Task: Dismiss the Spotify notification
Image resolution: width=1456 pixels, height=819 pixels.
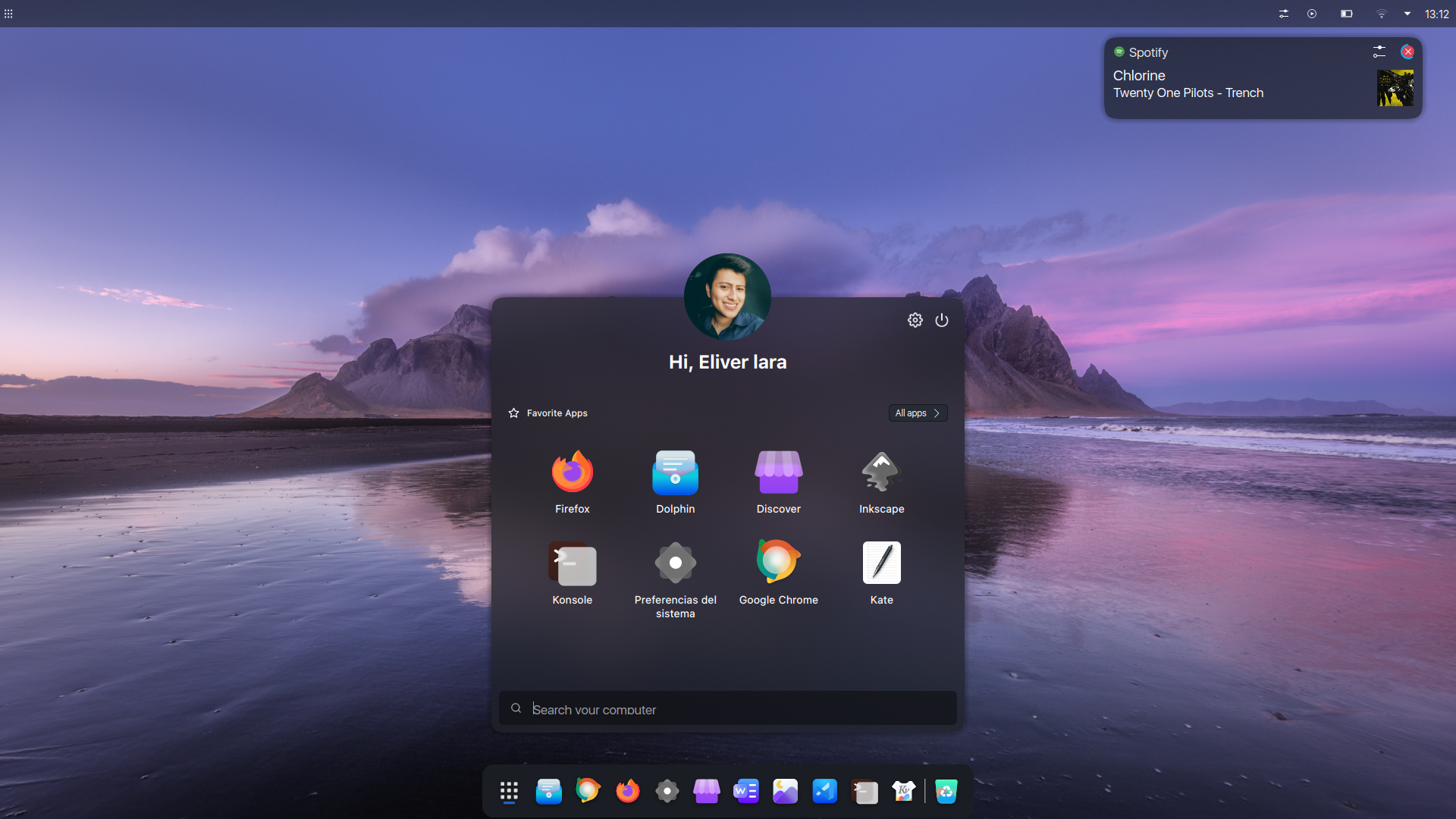Action: coord(1407,52)
